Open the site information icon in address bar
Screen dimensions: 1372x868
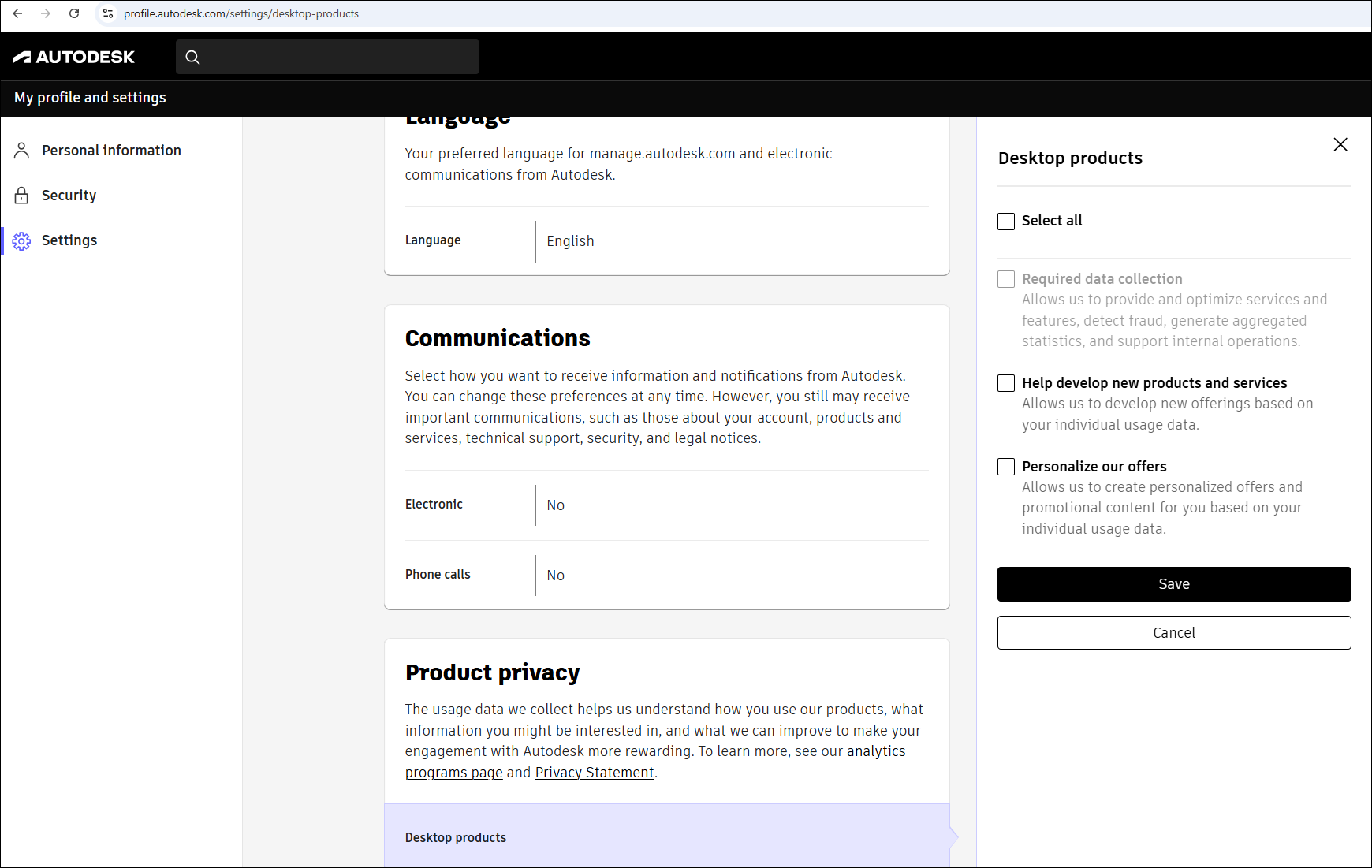(107, 13)
